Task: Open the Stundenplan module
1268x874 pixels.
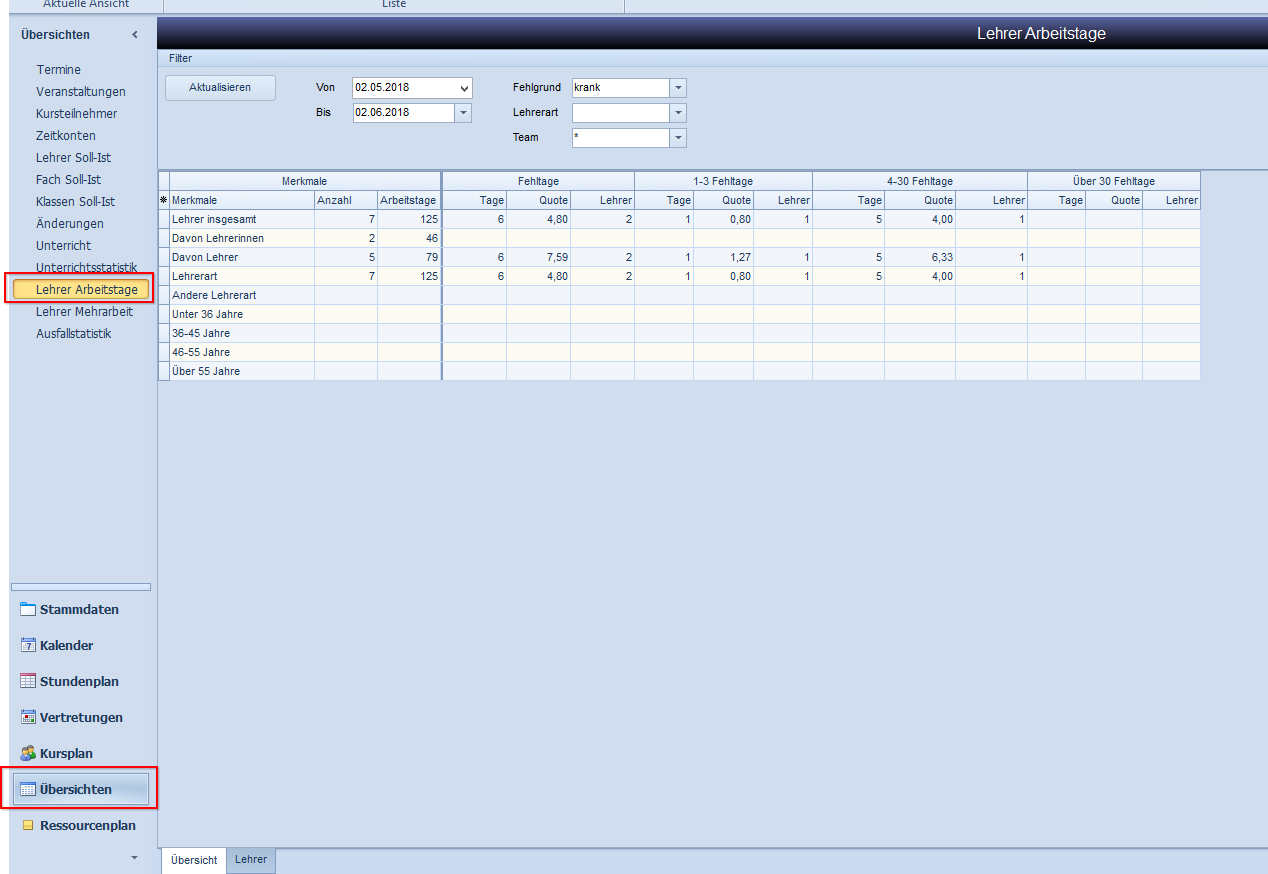Action: pyautogui.click(x=80, y=681)
